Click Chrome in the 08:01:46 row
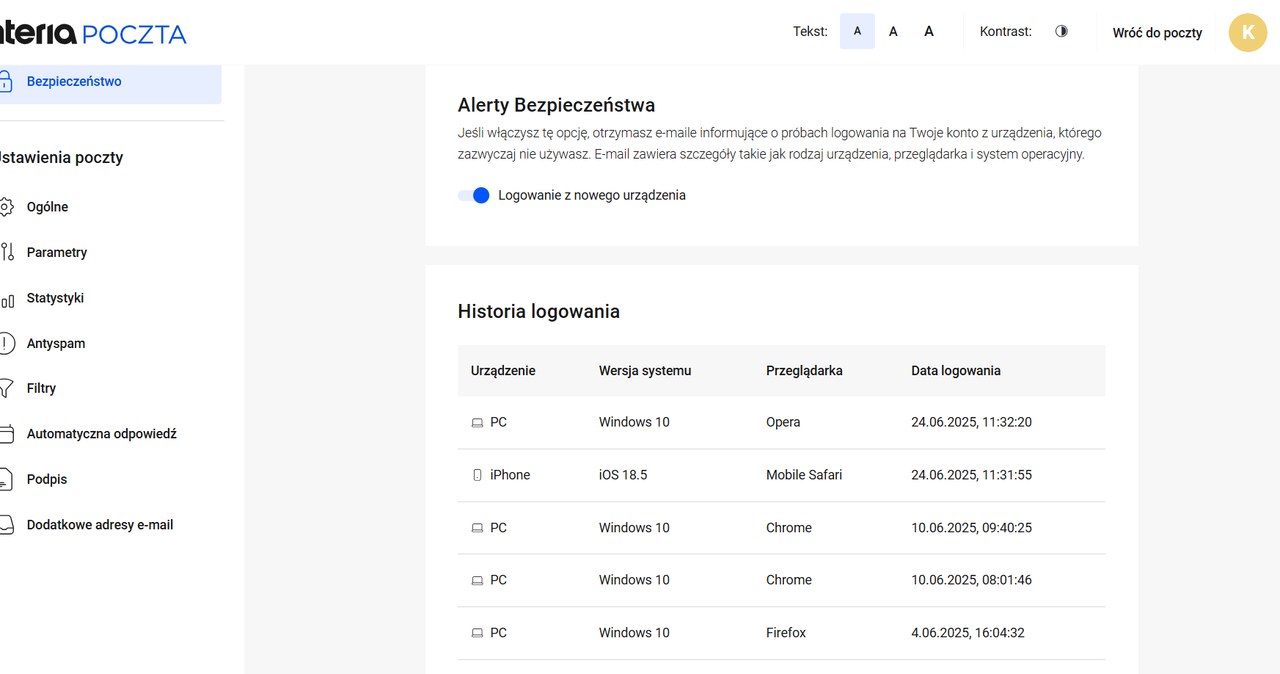This screenshot has width=1280, height=674. [x=789, y=580]
